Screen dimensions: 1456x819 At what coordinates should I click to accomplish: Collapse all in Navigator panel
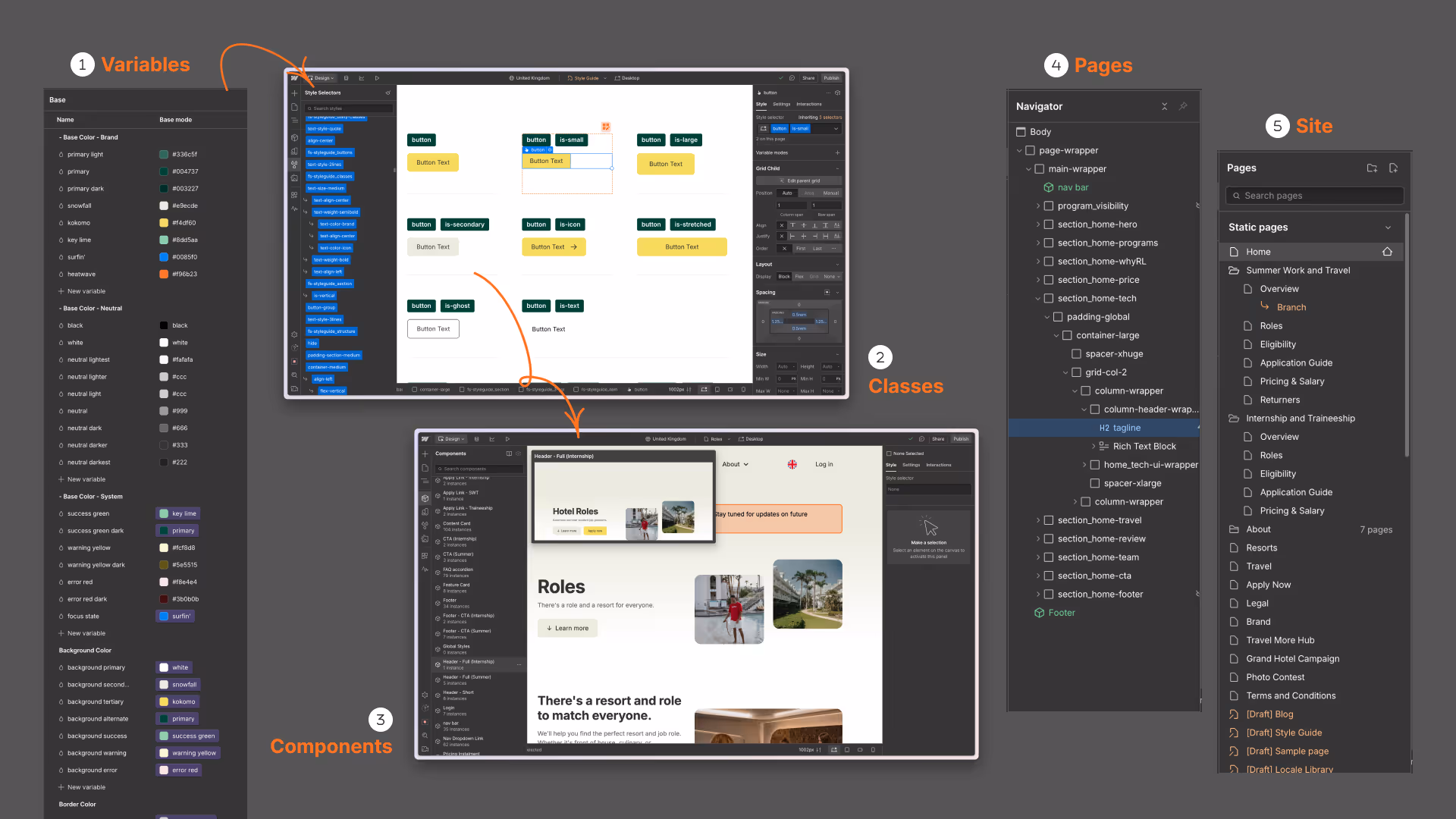(x=1164, y=106)
